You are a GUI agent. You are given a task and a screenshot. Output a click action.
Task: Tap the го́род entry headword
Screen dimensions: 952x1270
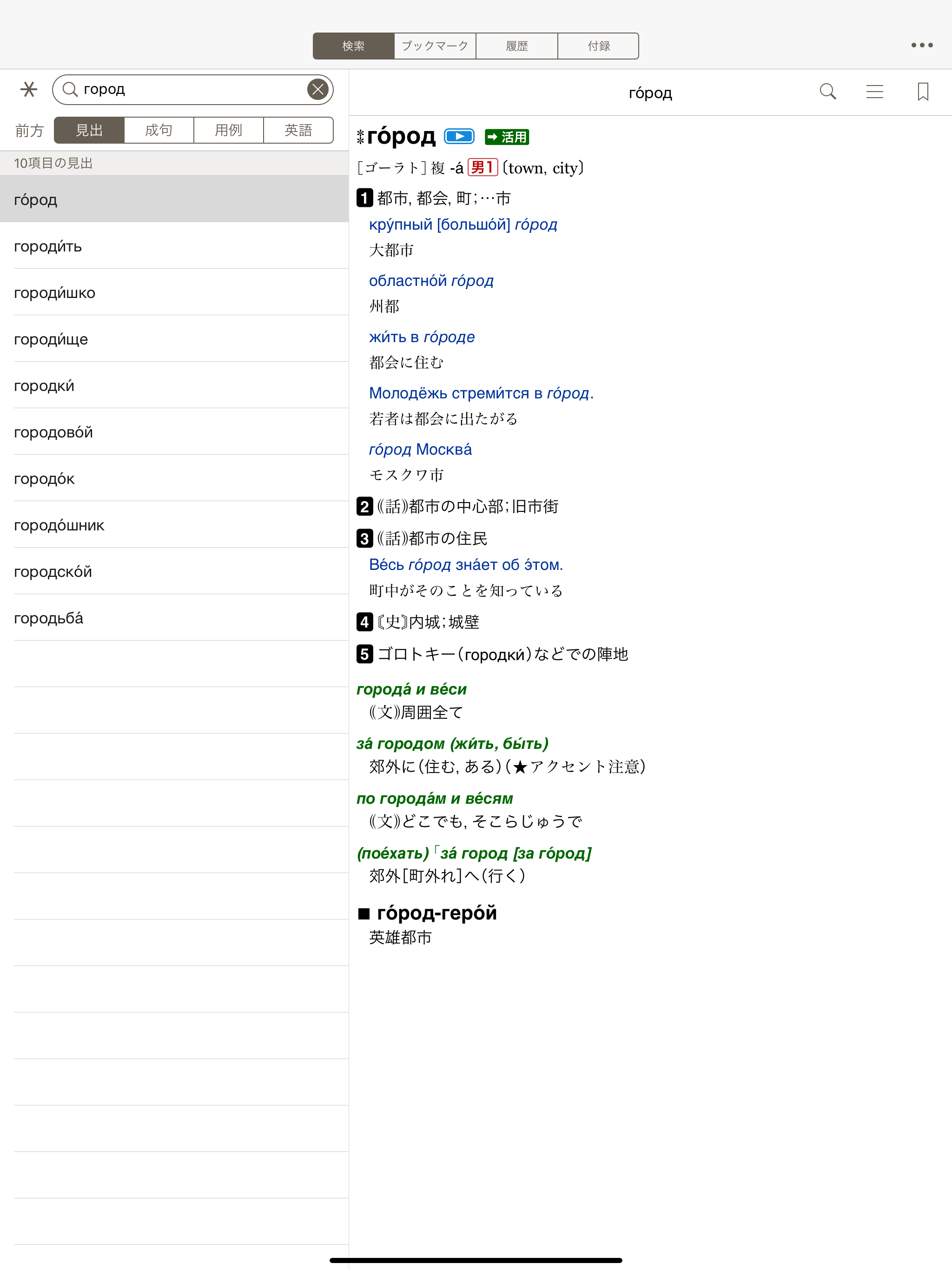click(401, 137)
